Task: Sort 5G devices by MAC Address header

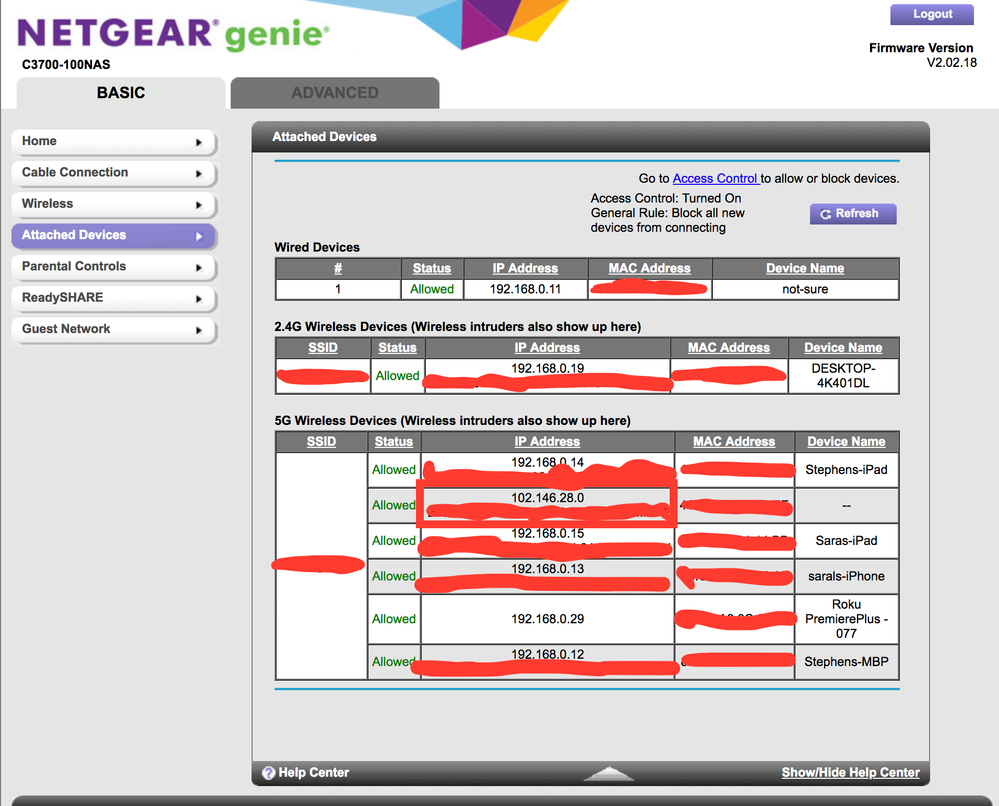Action: 734,441
